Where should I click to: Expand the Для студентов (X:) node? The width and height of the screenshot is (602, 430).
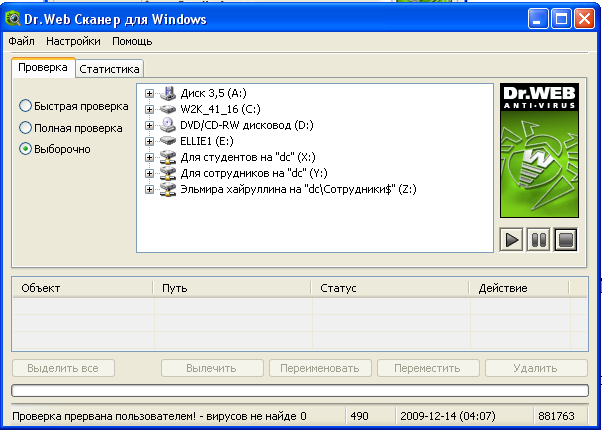(149, 157)
